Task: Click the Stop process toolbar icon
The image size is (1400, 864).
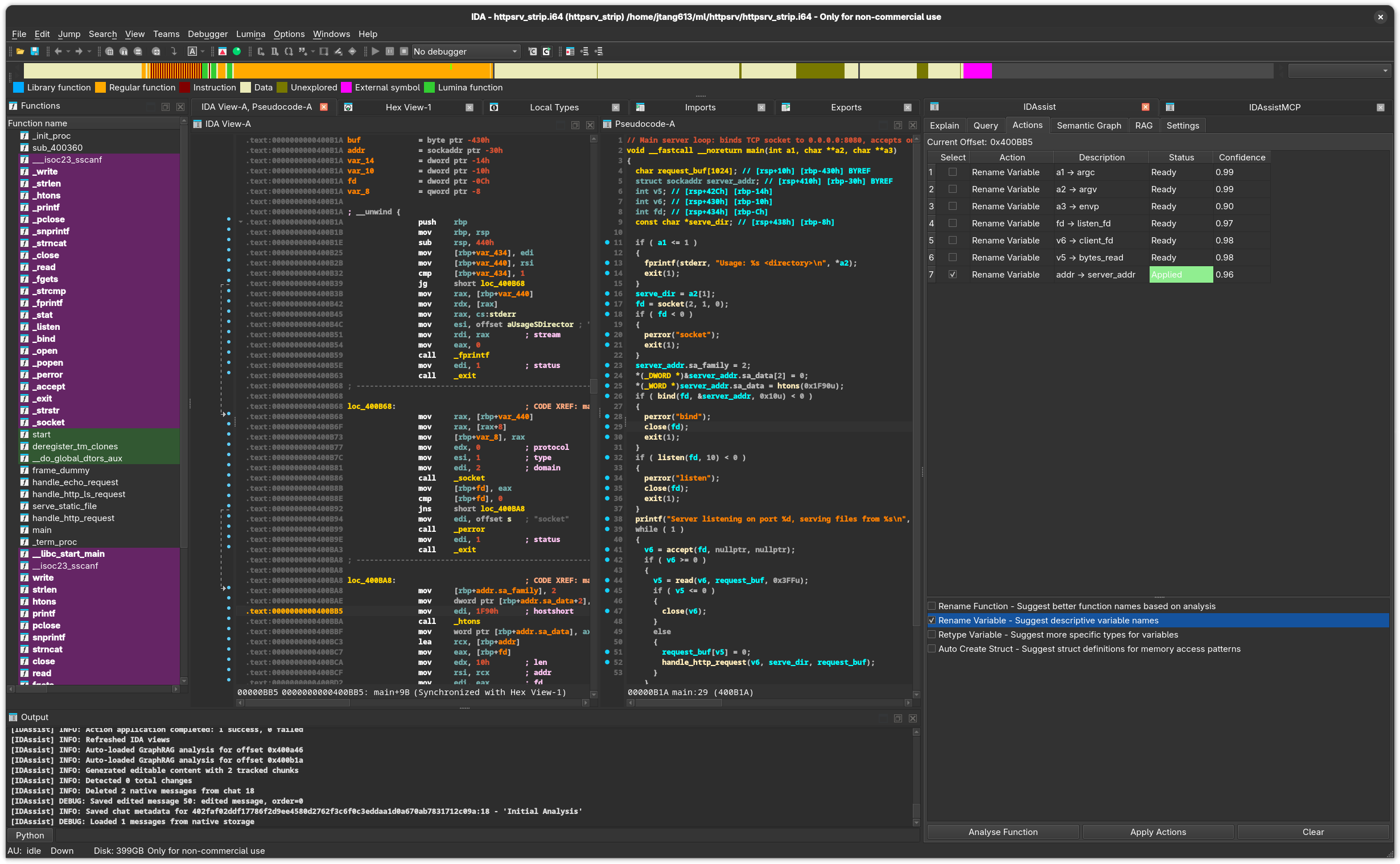Action: pyautogui.click(x=403, y=51)
